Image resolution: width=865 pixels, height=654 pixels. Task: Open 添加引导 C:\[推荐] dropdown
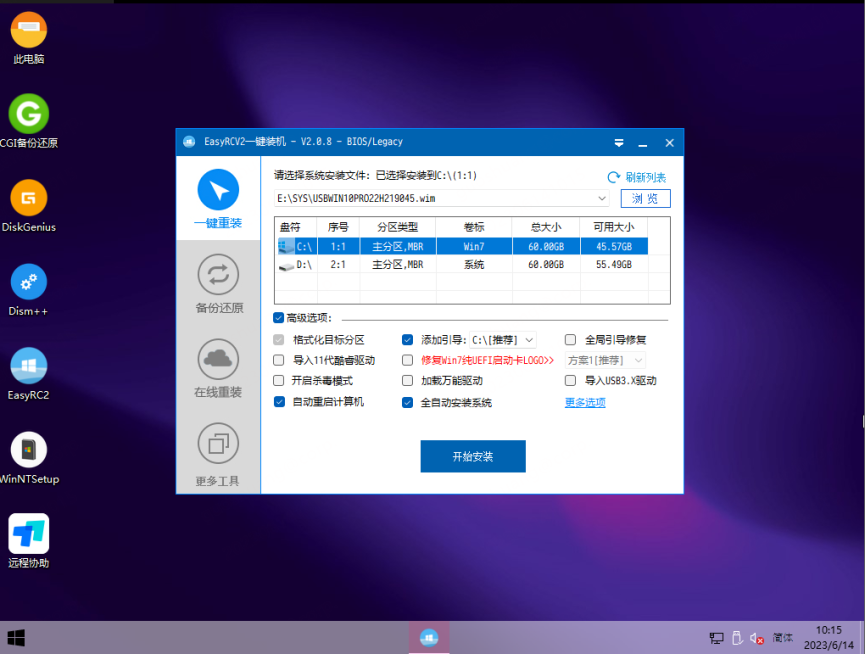pos(503,340)
